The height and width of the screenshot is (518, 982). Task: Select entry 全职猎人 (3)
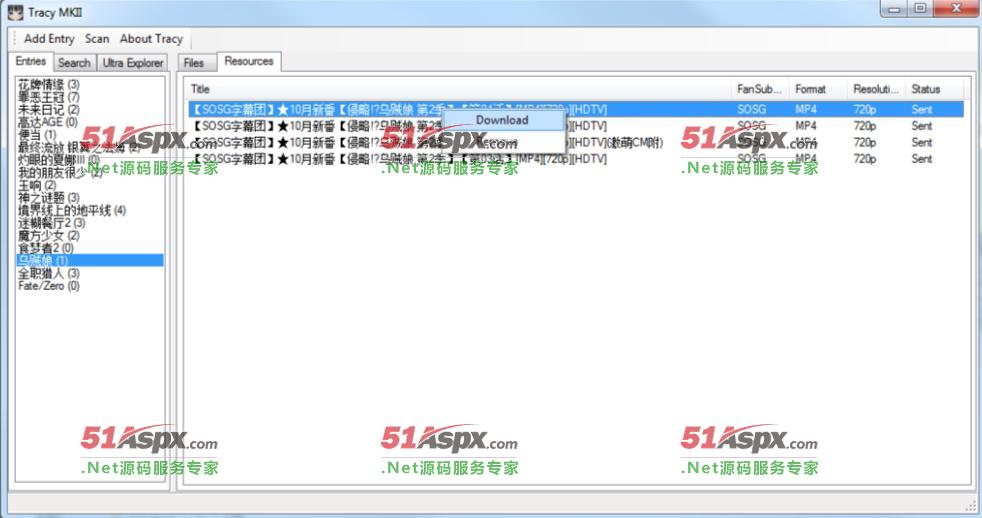click(x=49, y=273)
